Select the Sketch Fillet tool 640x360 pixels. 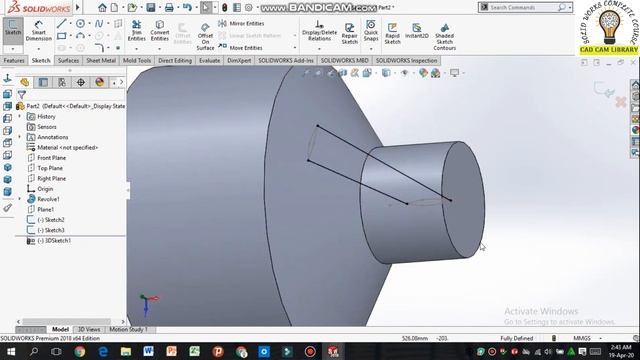[x=99, y=48]
